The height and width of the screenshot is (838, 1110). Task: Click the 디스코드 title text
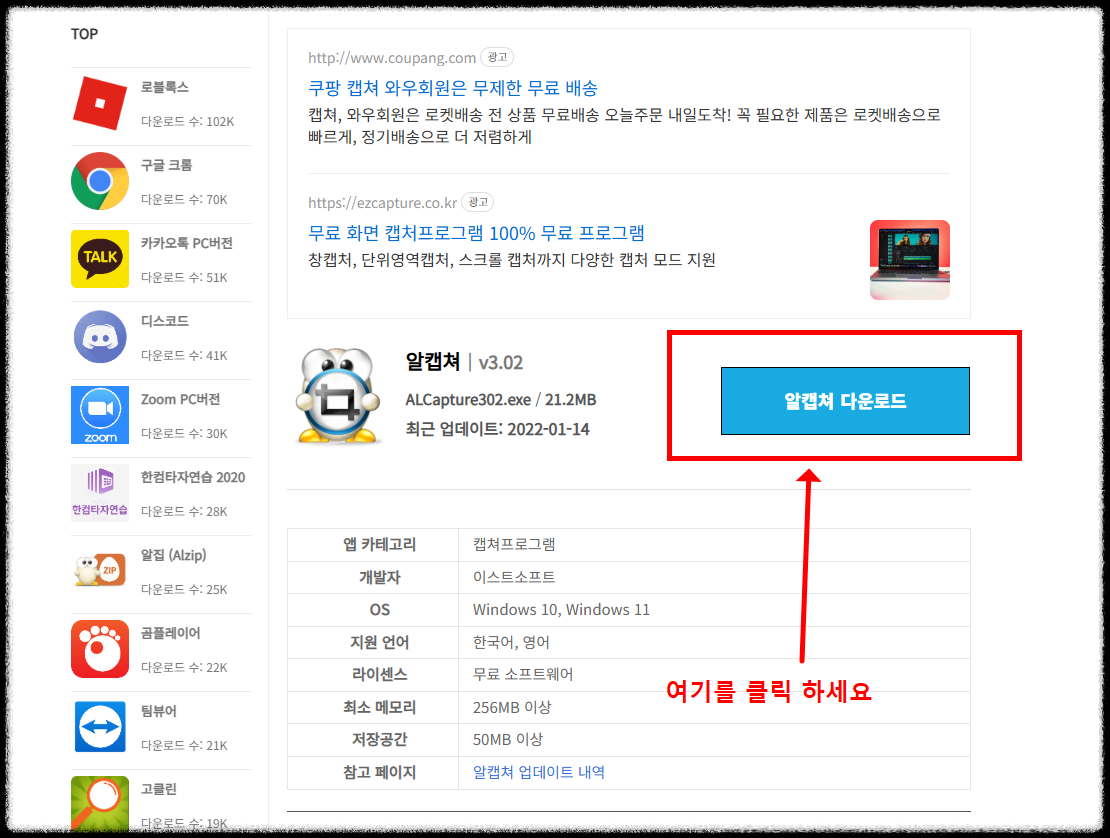[x=165, y=321]
